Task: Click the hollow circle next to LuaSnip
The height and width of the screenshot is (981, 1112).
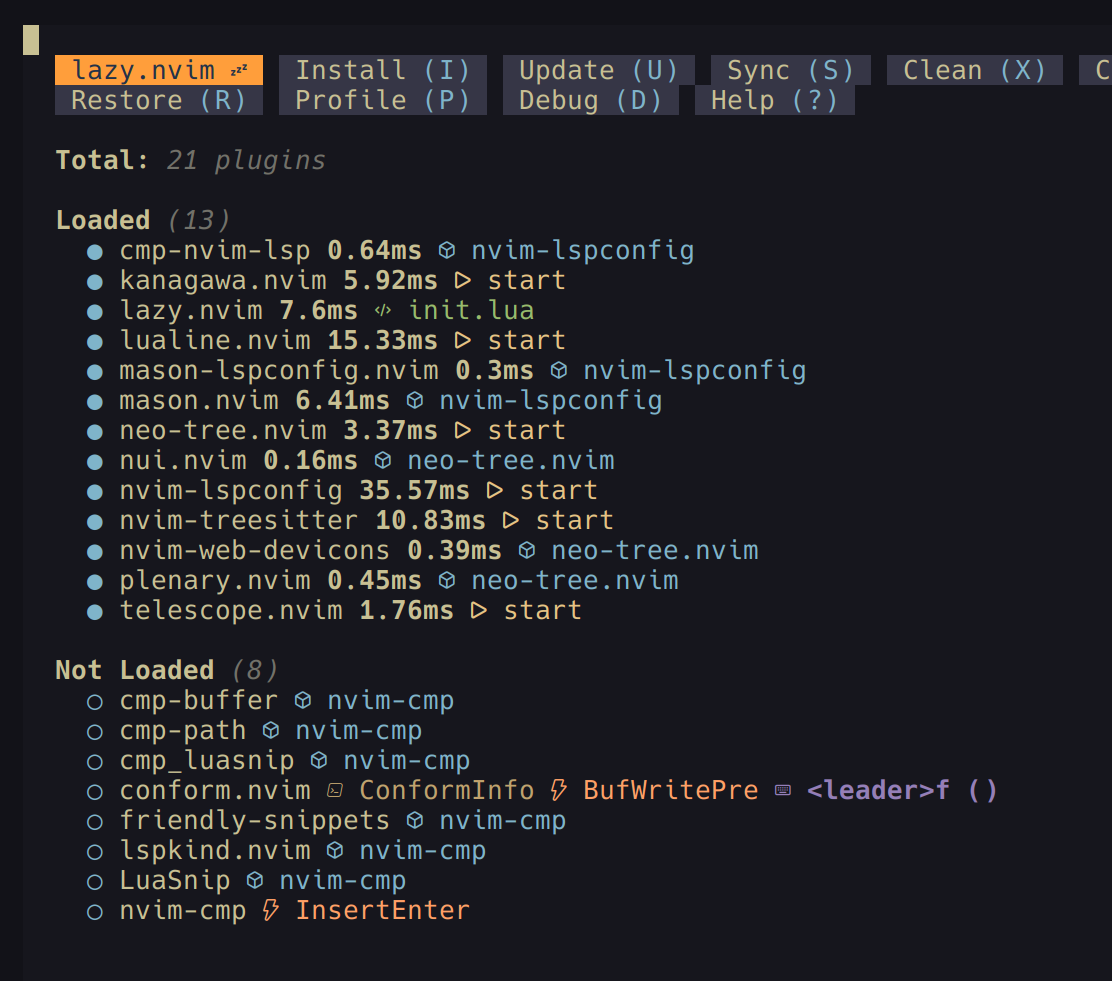Action: point(94,882)
